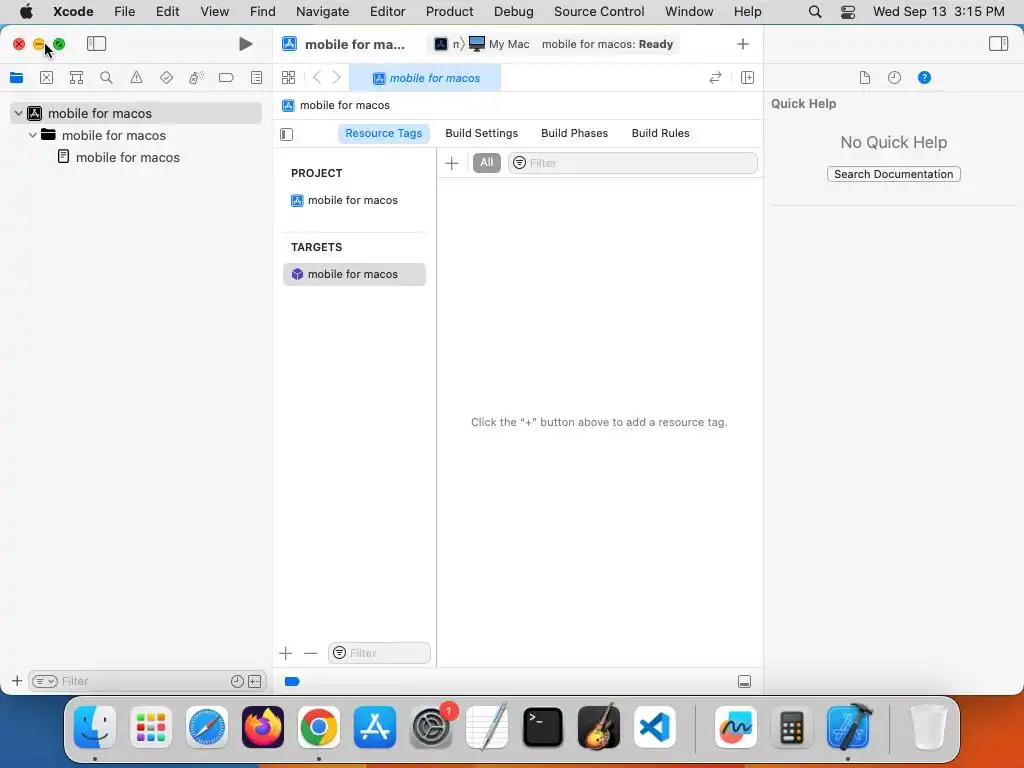Click the targets list Filter field
Screen dimensions: 1024x768
click(x=379, y=653)
